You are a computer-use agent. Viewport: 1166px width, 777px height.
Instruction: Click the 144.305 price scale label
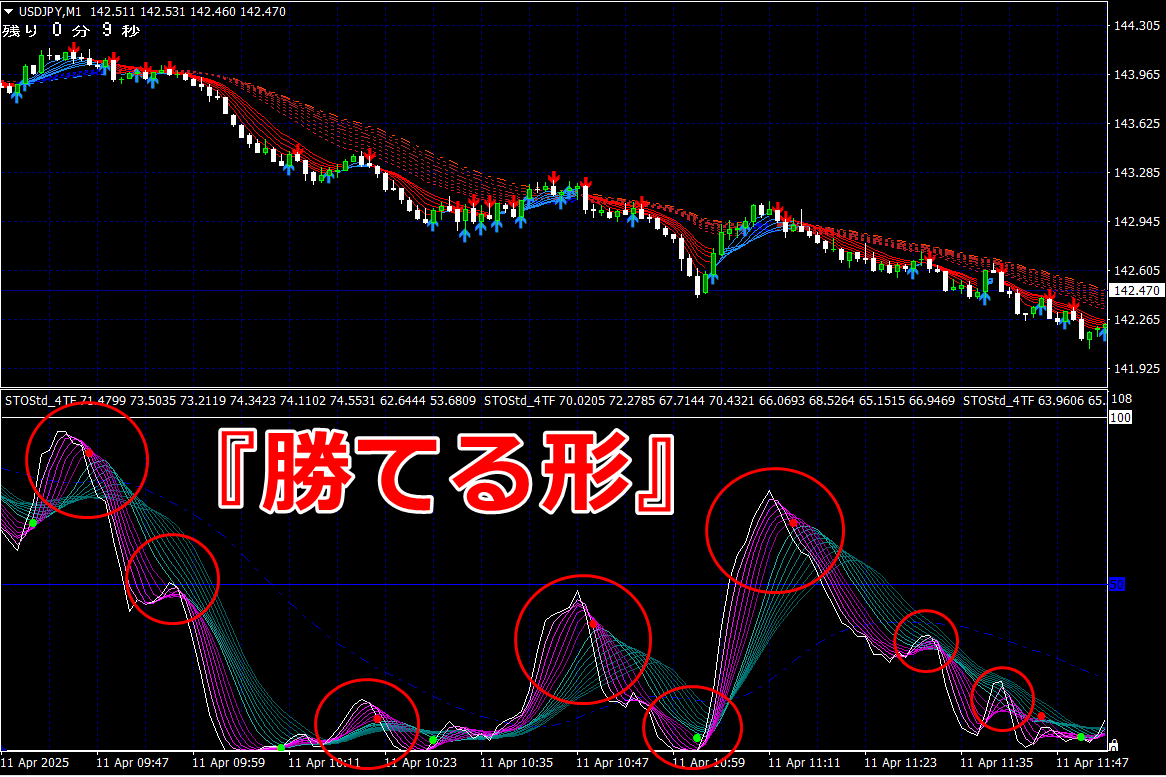point(1136,26)
